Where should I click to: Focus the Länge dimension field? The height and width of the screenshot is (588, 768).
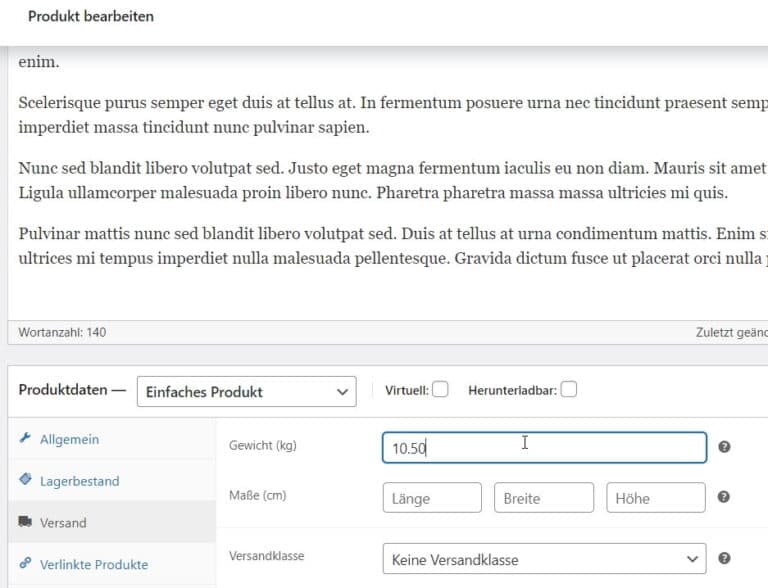(432, 498)
